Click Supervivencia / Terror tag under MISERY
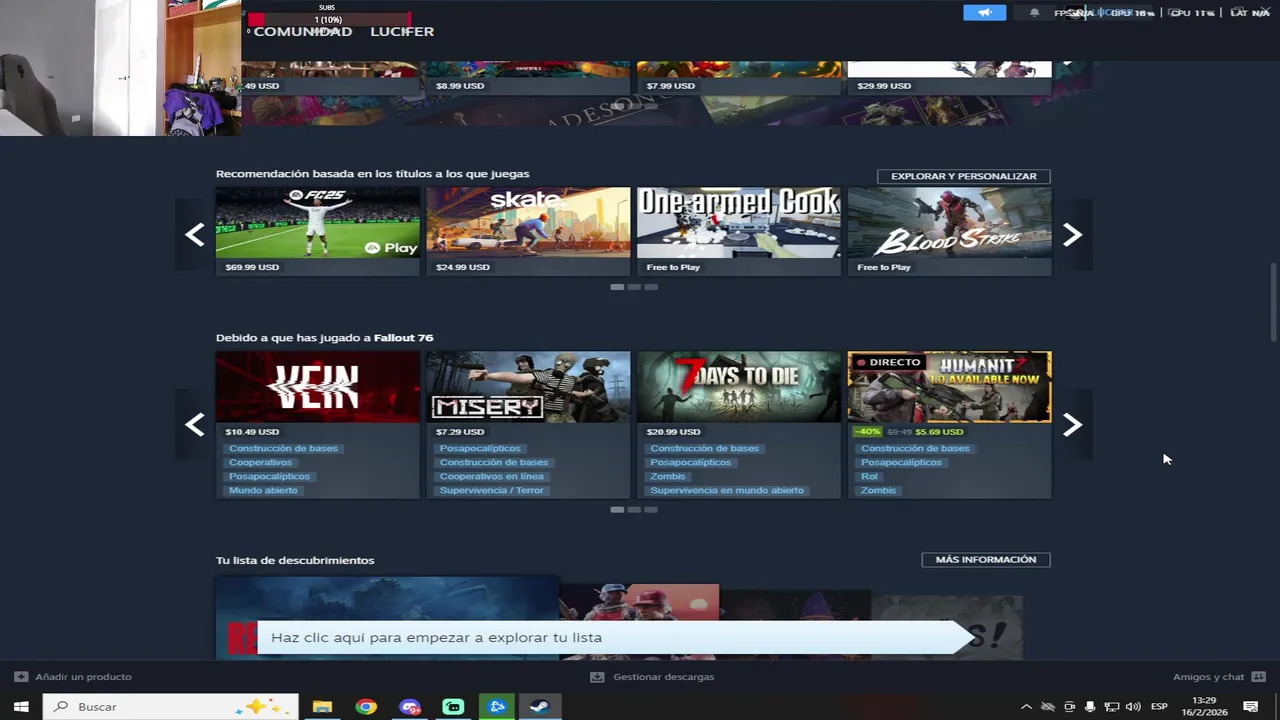Screen dimensions: 1280x720 tap(491, 491)
